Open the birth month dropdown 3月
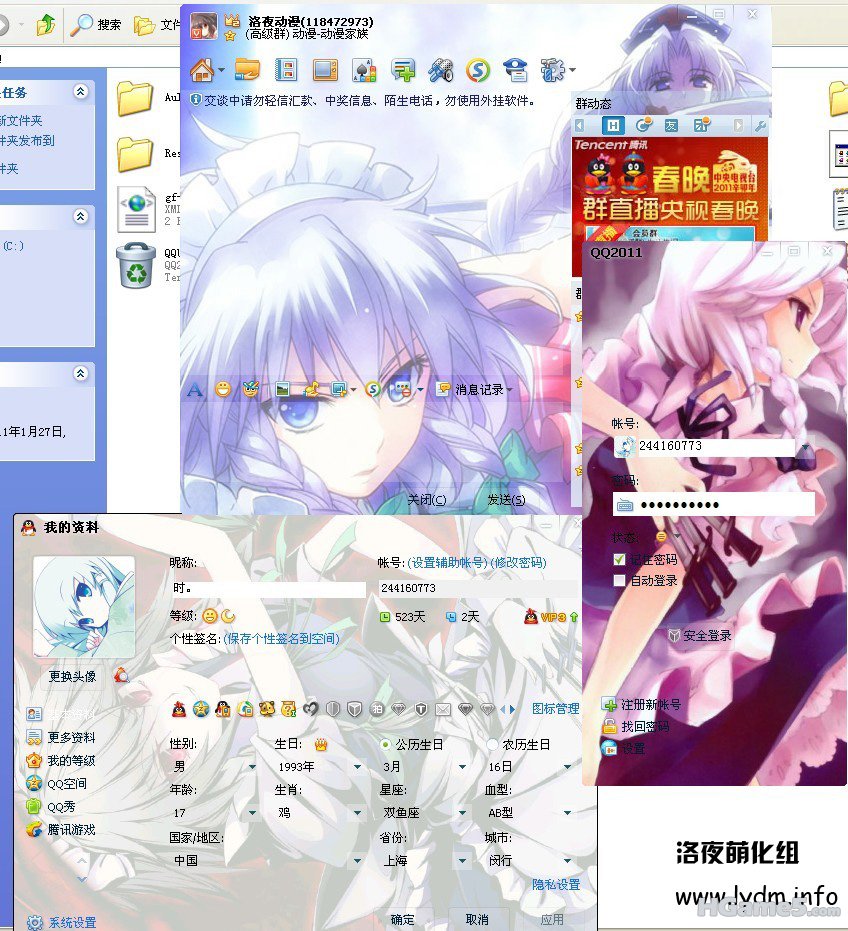 click(x=462, y=767)
